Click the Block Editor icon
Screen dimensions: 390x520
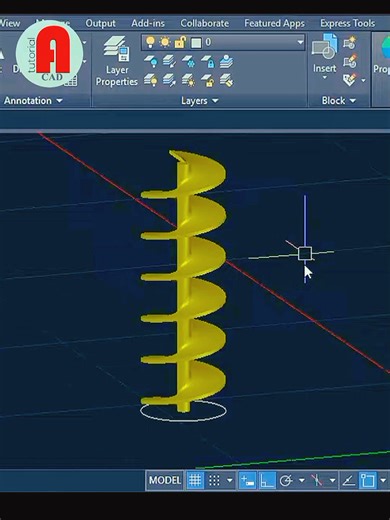point(350,61)
